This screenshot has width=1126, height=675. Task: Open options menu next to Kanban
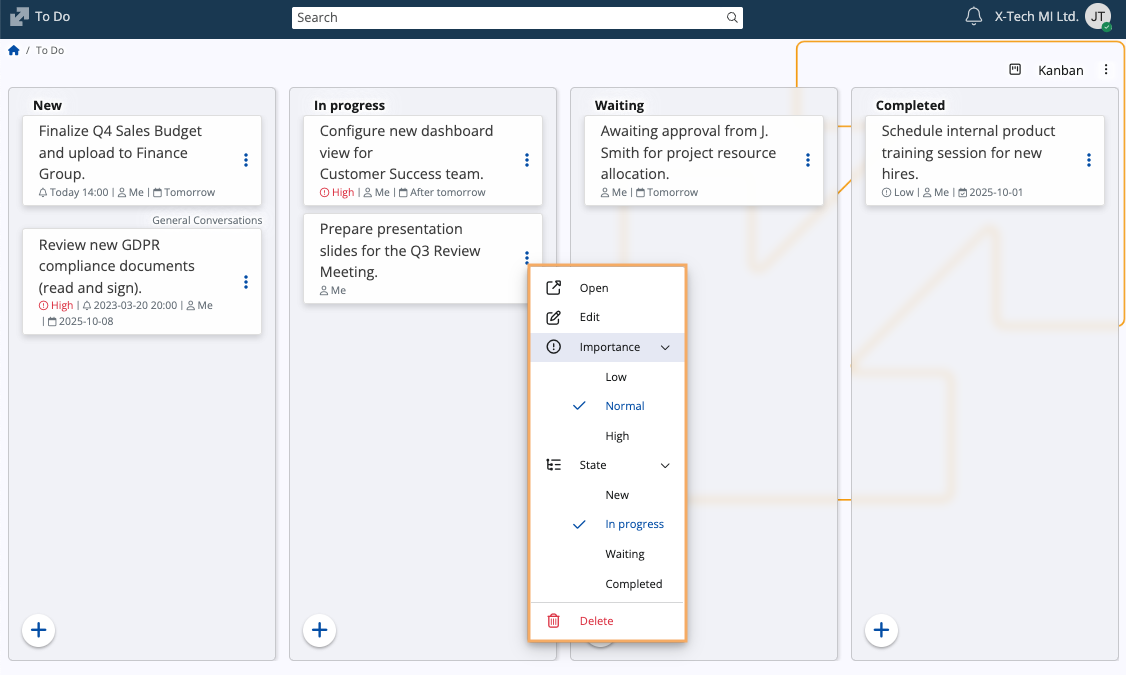pyautogui.click(x=1106, y=70)
